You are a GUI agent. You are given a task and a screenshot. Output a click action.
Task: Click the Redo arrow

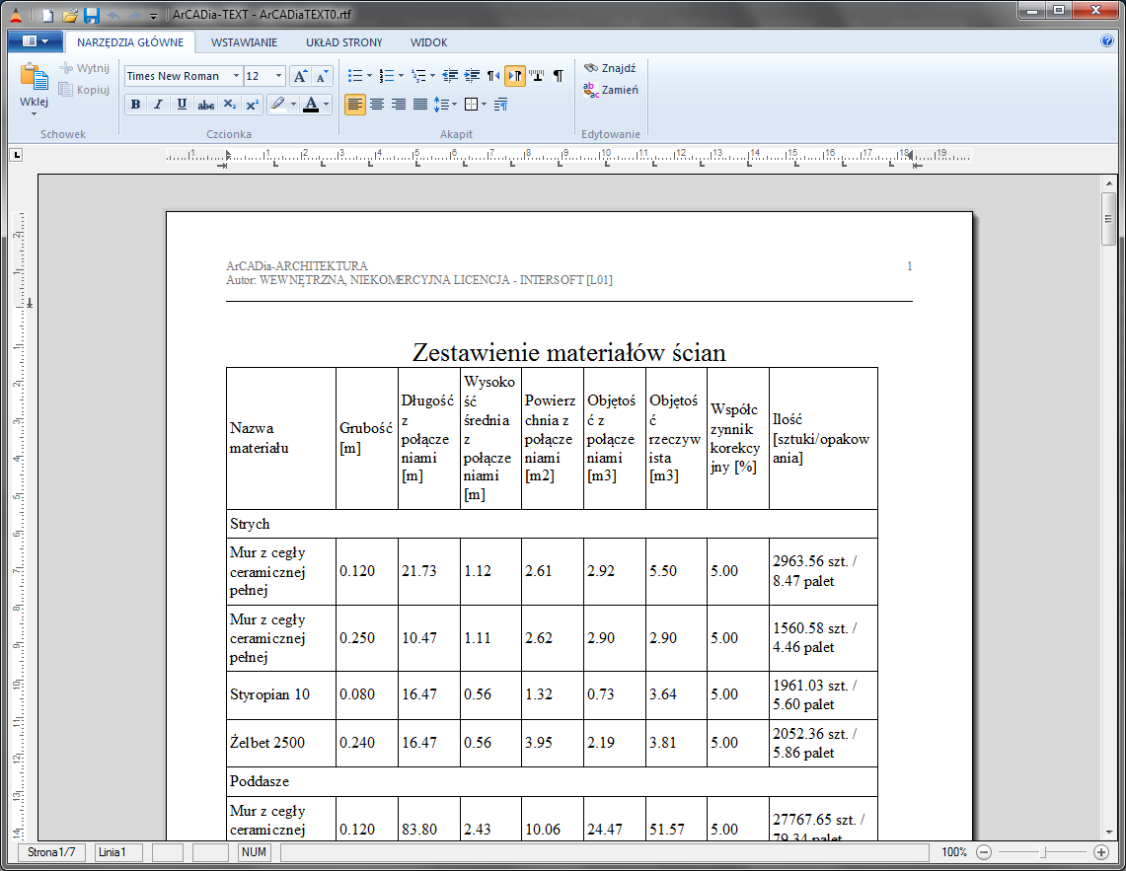[x=134, y=15]
